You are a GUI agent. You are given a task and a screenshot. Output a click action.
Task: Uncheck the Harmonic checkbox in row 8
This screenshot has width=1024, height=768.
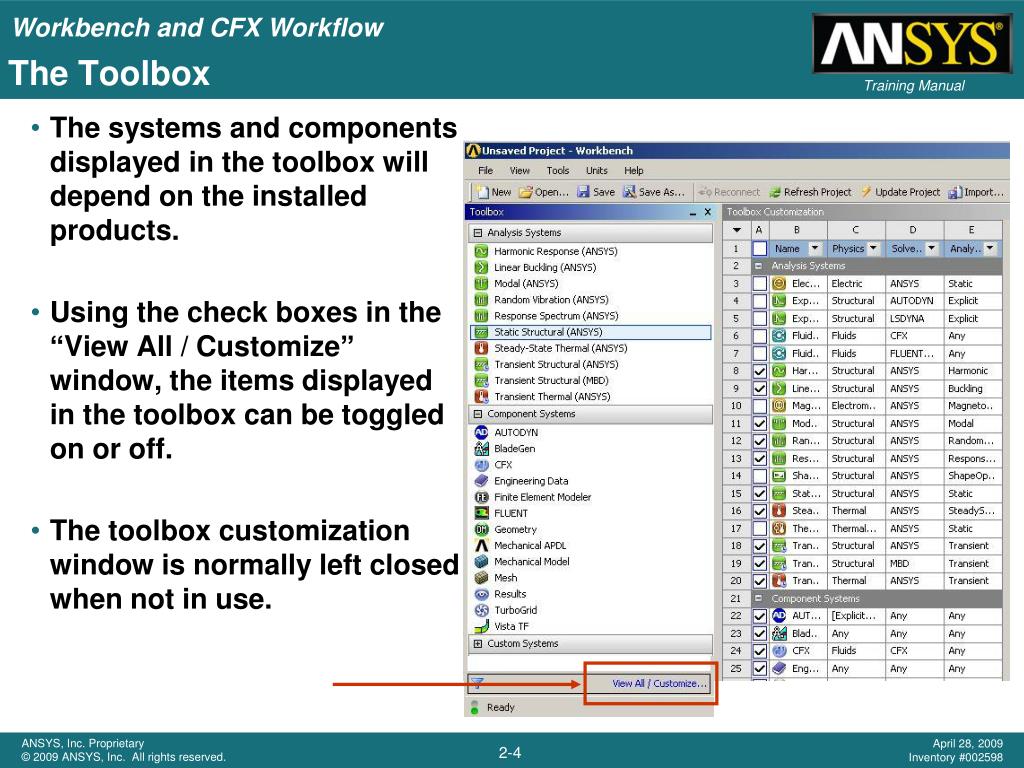tap(759, 371)
